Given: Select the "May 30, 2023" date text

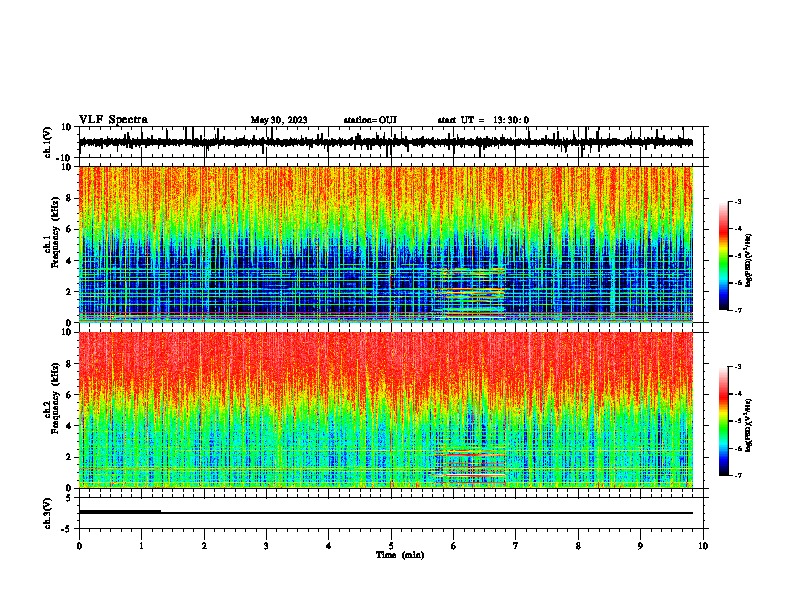Looking at the screenshot, I should tap(279, 120).
